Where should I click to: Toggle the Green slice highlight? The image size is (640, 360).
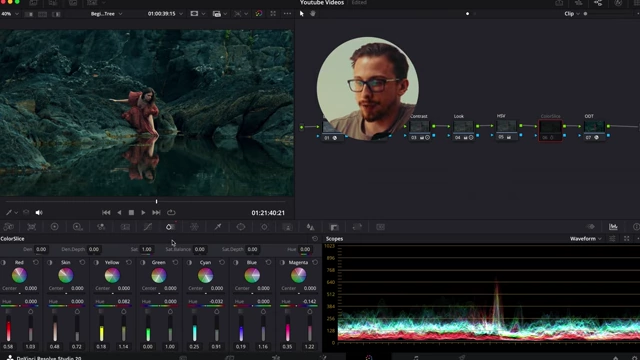coord(143,262)
